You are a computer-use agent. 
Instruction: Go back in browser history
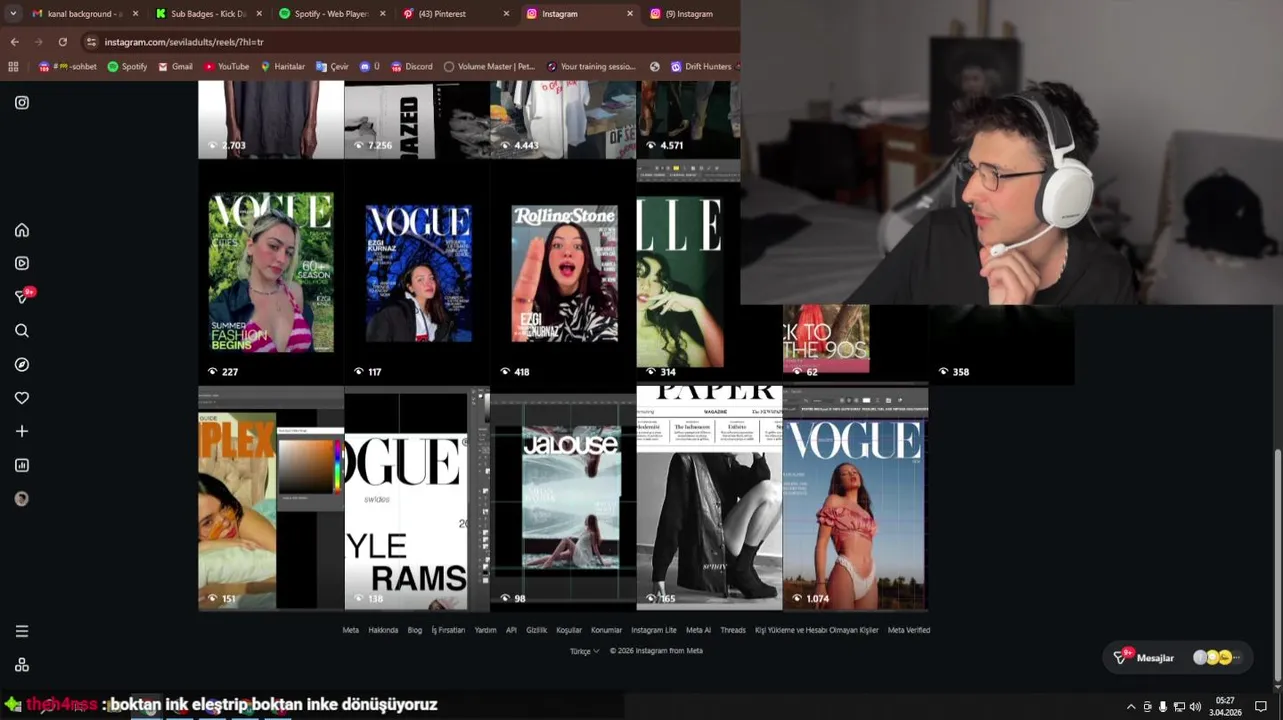[x=14, y=42]
